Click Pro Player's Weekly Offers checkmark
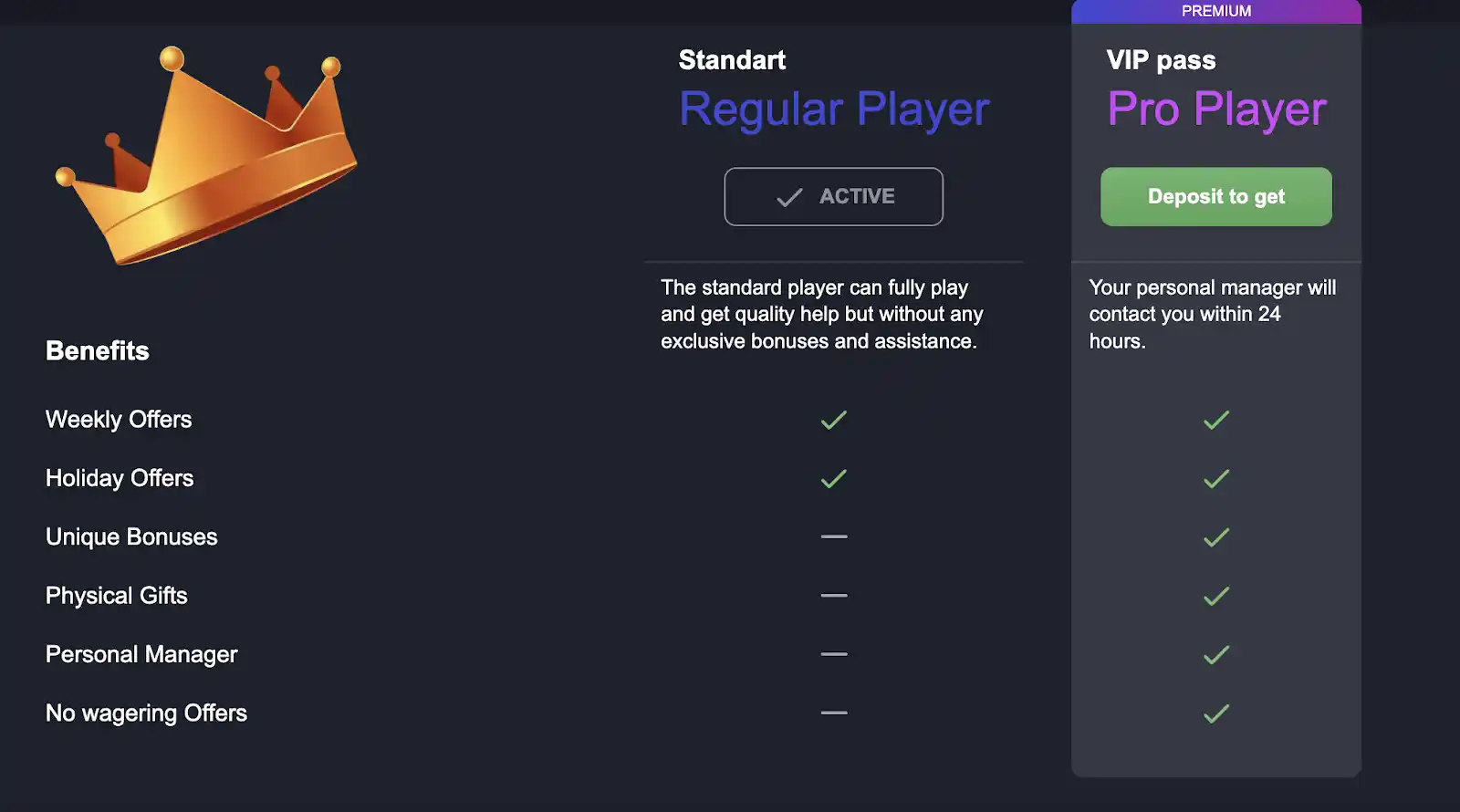Image resolution: width=1460 pixels, height=812 pixels. tap(1216, 420)
